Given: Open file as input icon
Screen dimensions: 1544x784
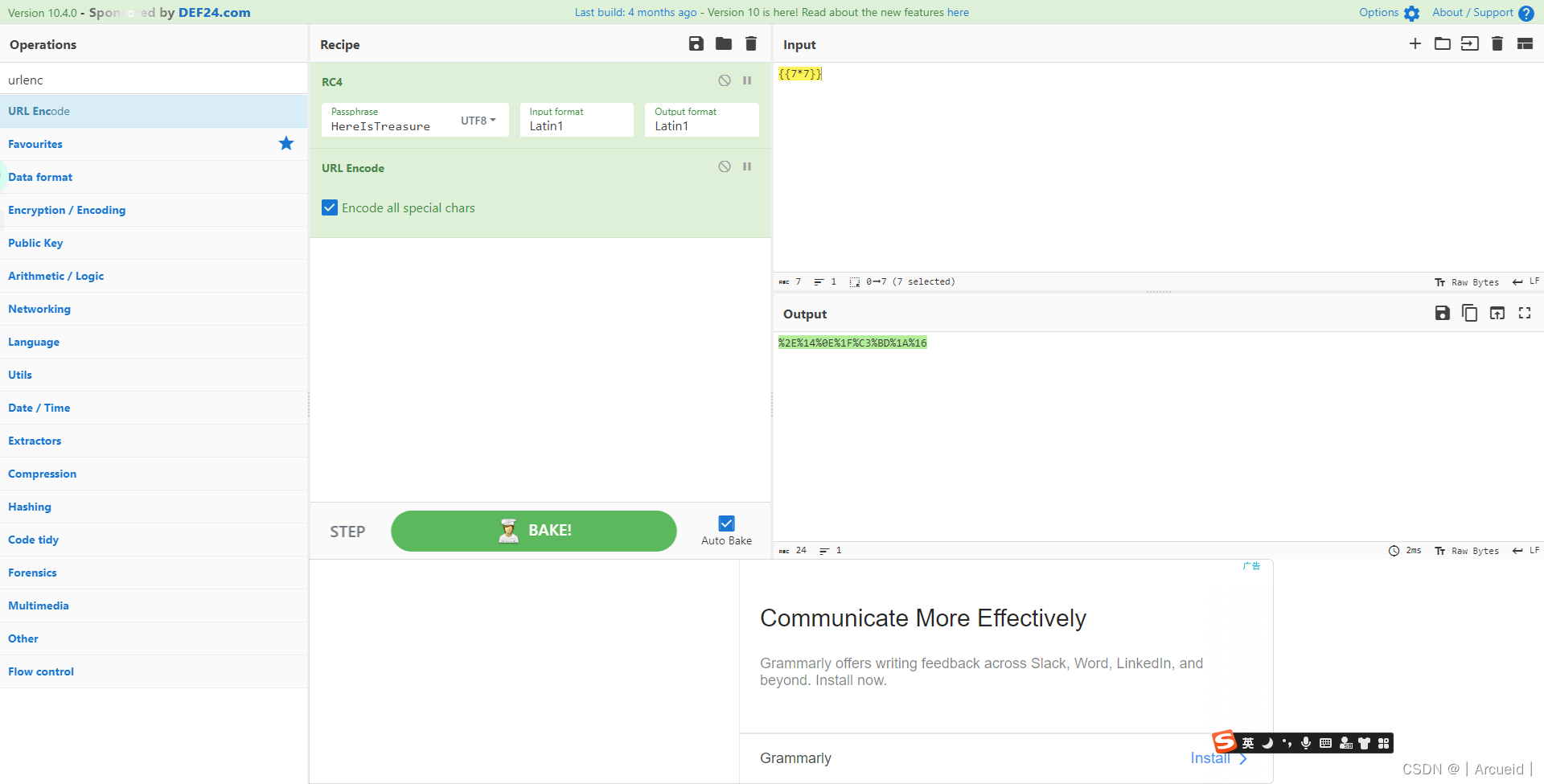Looking at the screenshot, I should [x=1470, y=43].
